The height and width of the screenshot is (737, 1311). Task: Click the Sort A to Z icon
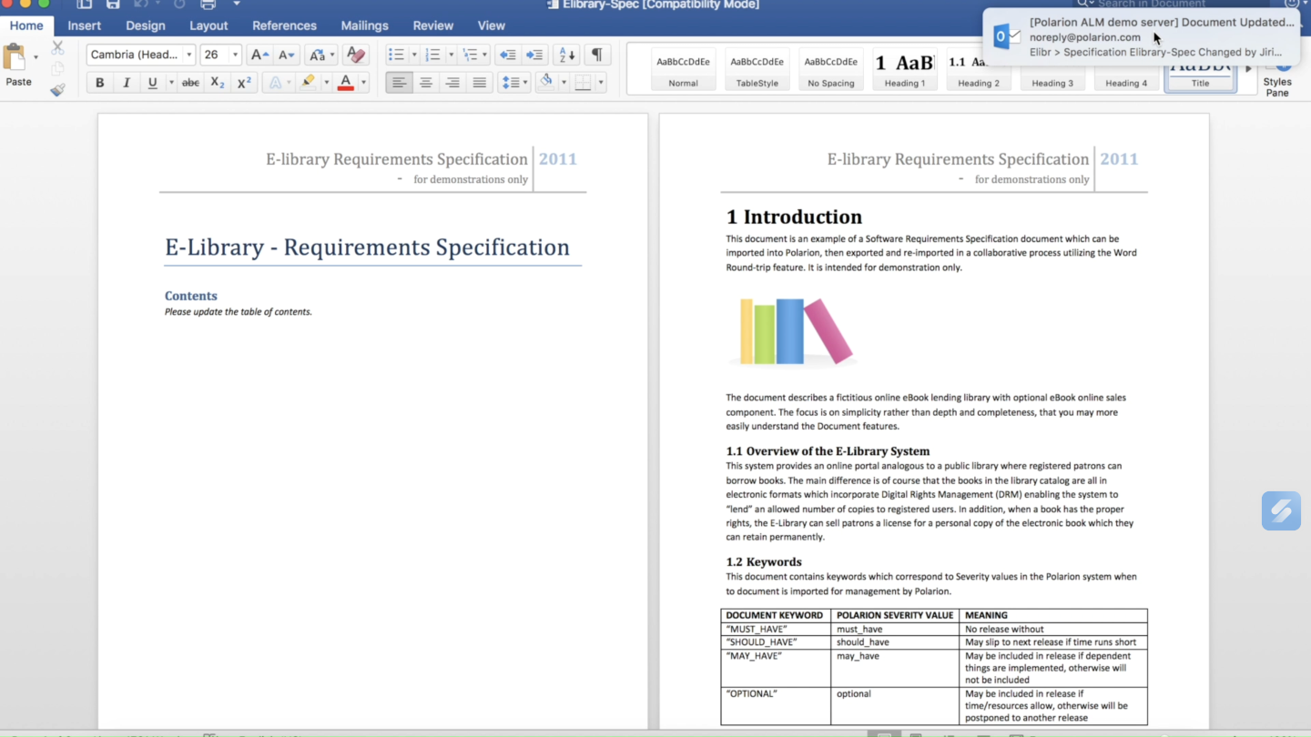pyautogui.click(x=566, y=55)
